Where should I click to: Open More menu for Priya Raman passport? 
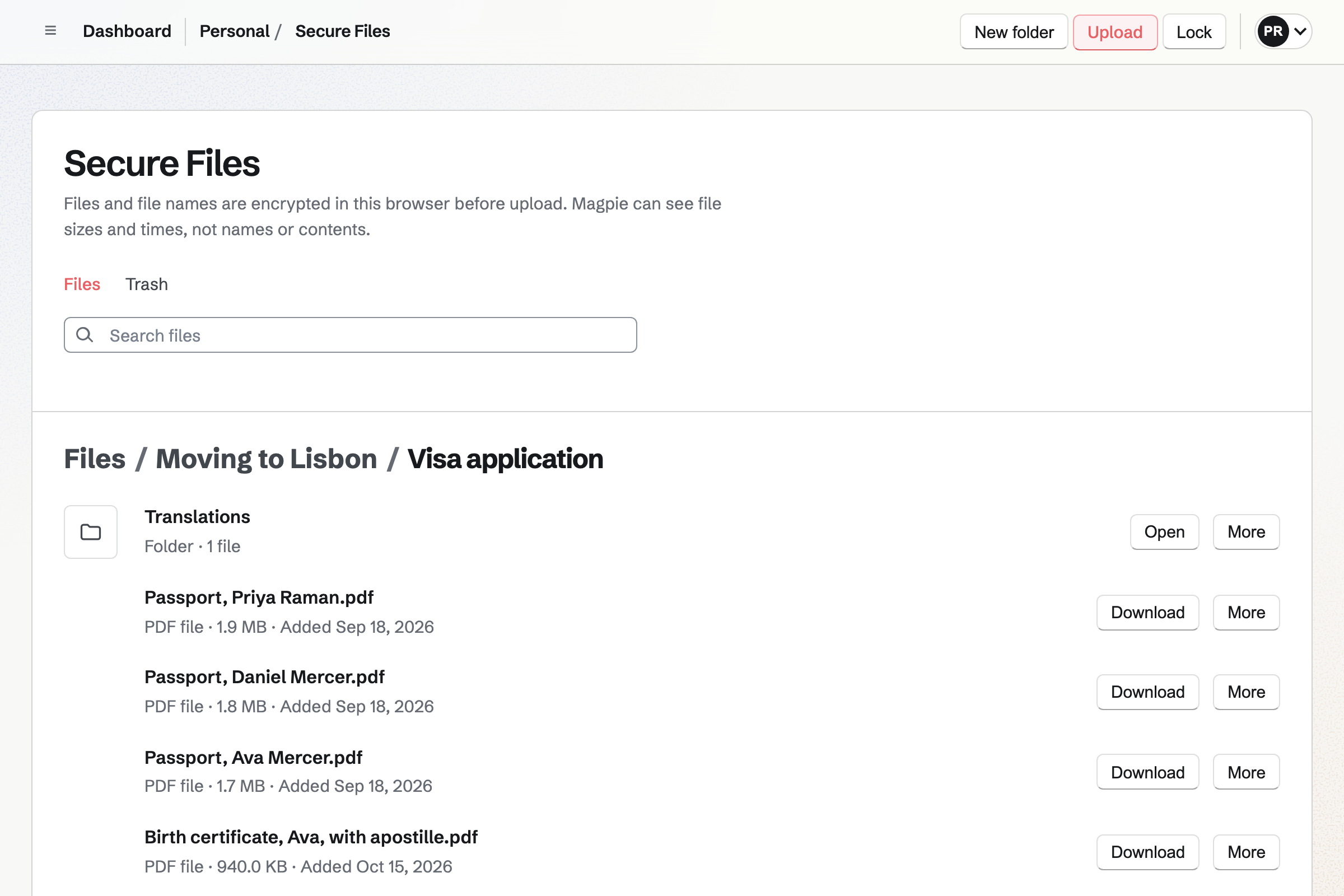[1247, 613]
